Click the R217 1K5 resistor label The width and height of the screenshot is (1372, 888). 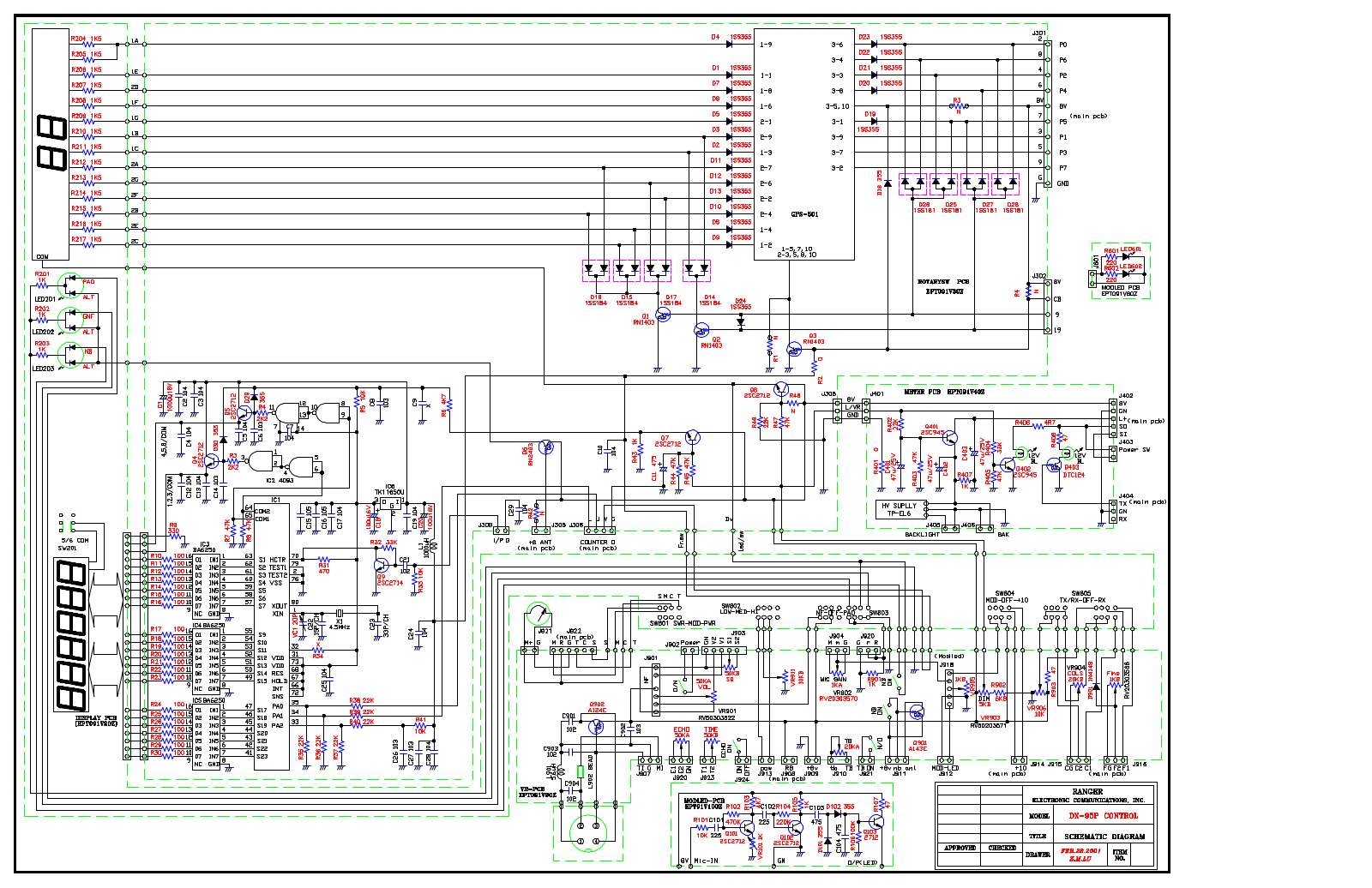click(x=86, y=239)
